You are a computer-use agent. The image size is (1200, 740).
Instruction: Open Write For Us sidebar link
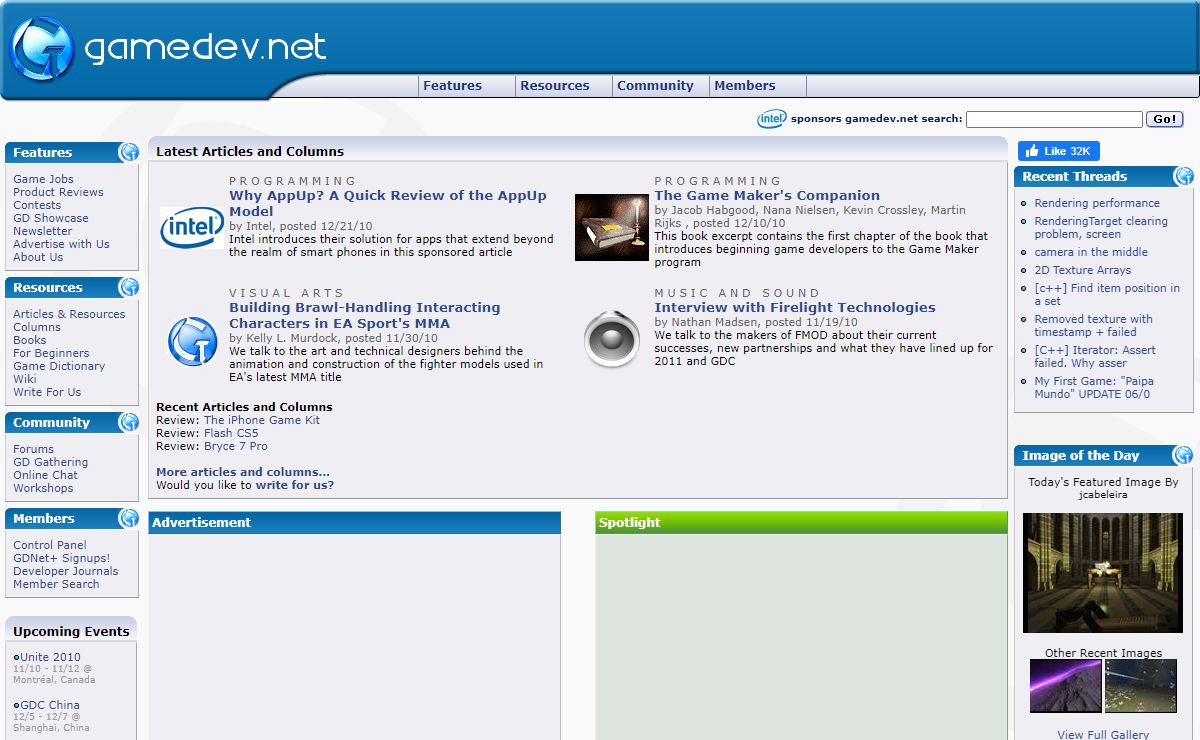pyautogui.click(x=47, y=392)
